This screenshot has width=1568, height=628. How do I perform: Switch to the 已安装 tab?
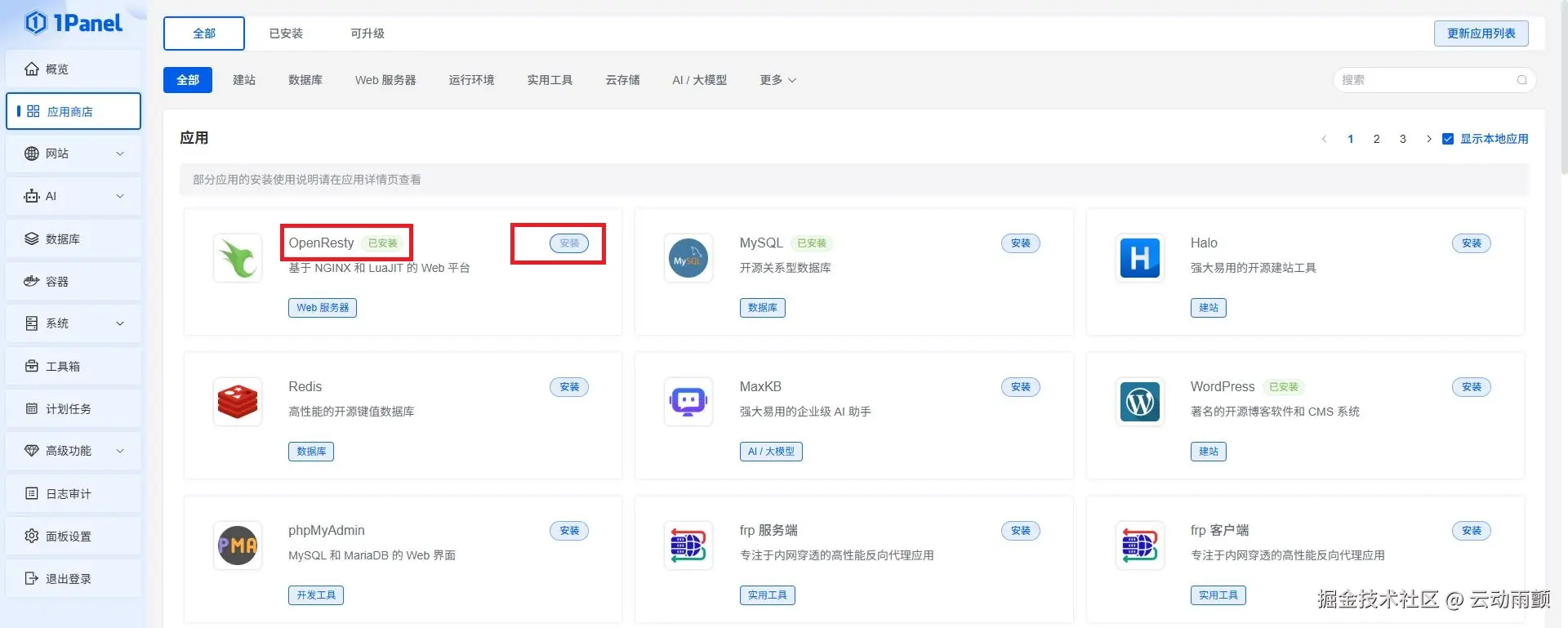(x=286, y=33)
